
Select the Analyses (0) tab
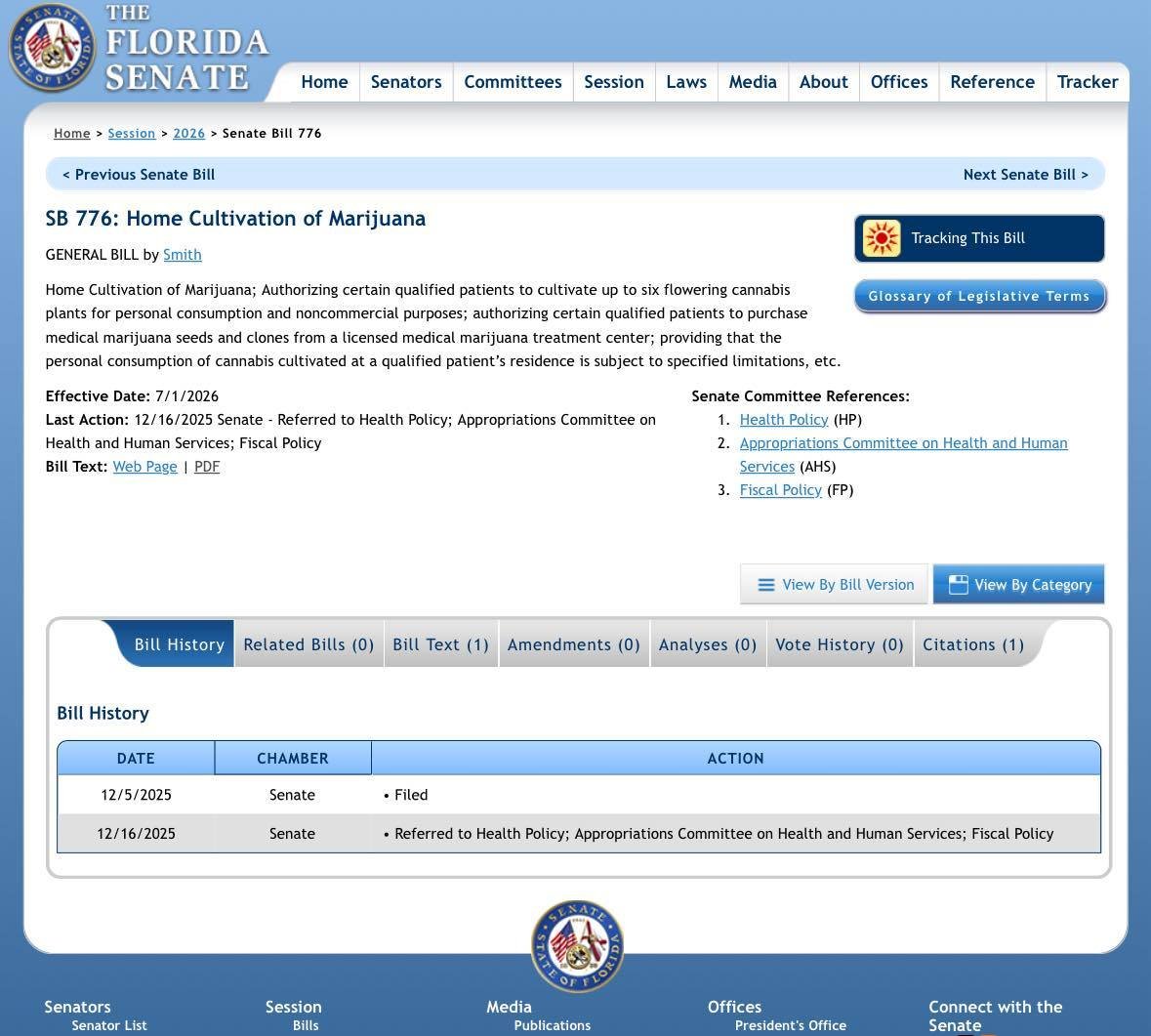pos(708,643)
